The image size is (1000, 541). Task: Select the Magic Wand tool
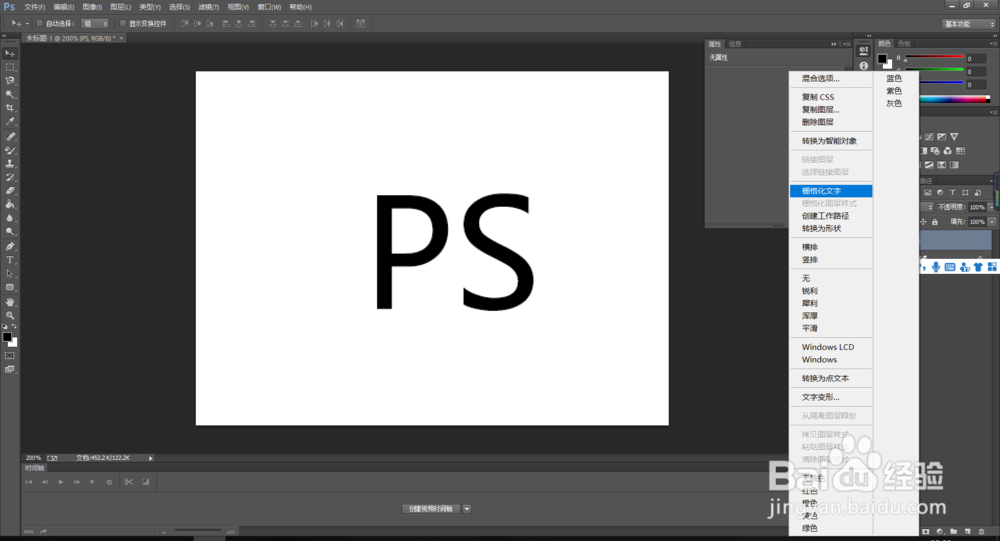pos(10,94)
